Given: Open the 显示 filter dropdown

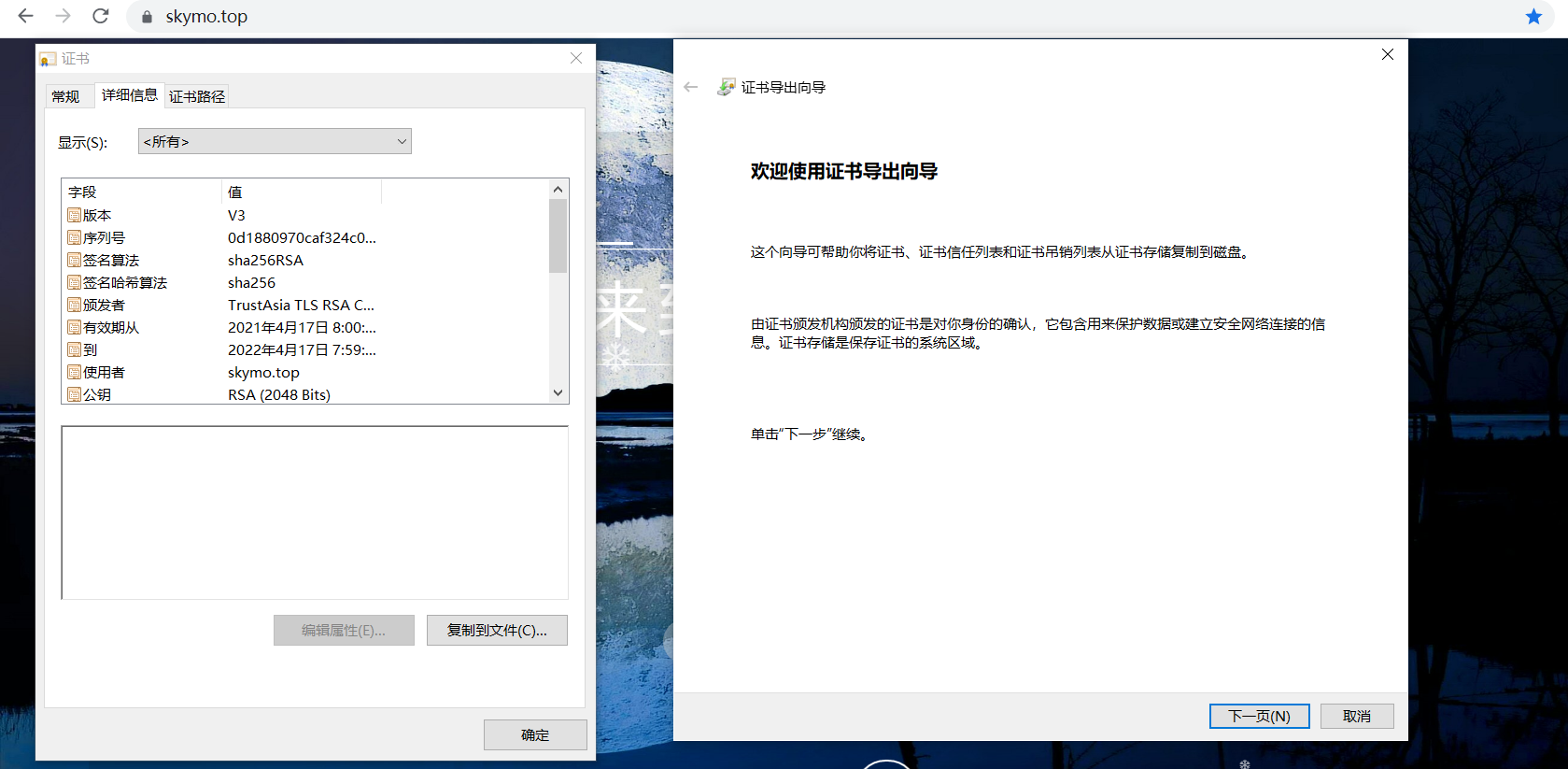Looking at the screenshot, I should point(275,141).
